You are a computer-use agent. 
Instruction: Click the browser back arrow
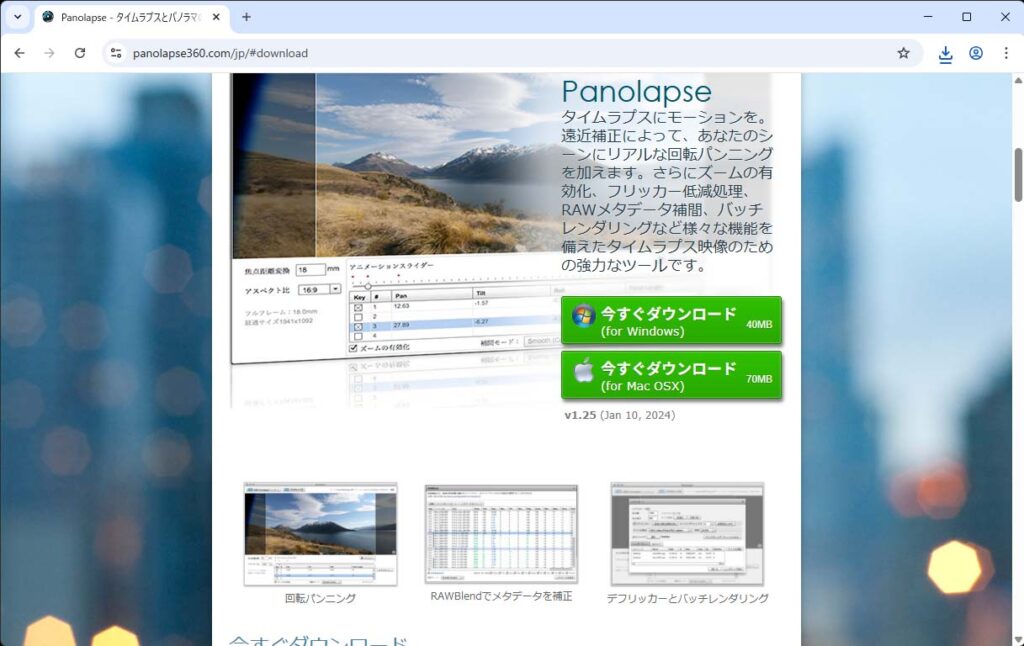pos(19,53)
